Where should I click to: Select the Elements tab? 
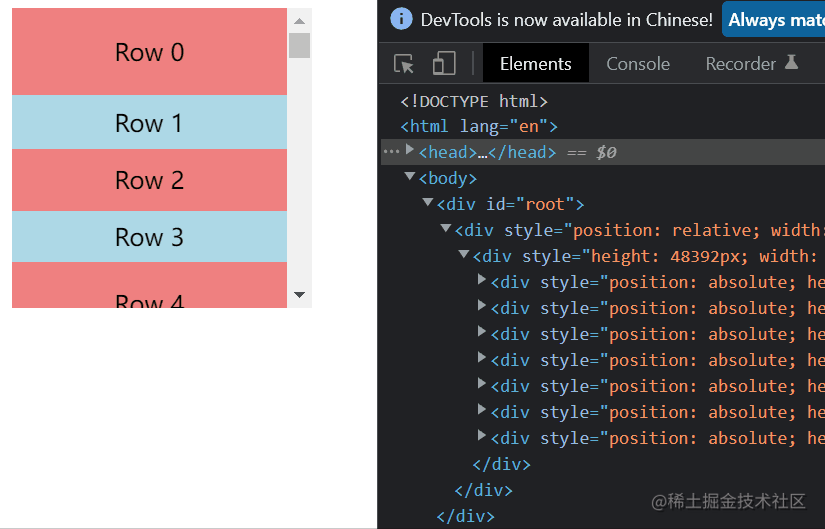tap(536, 64)
